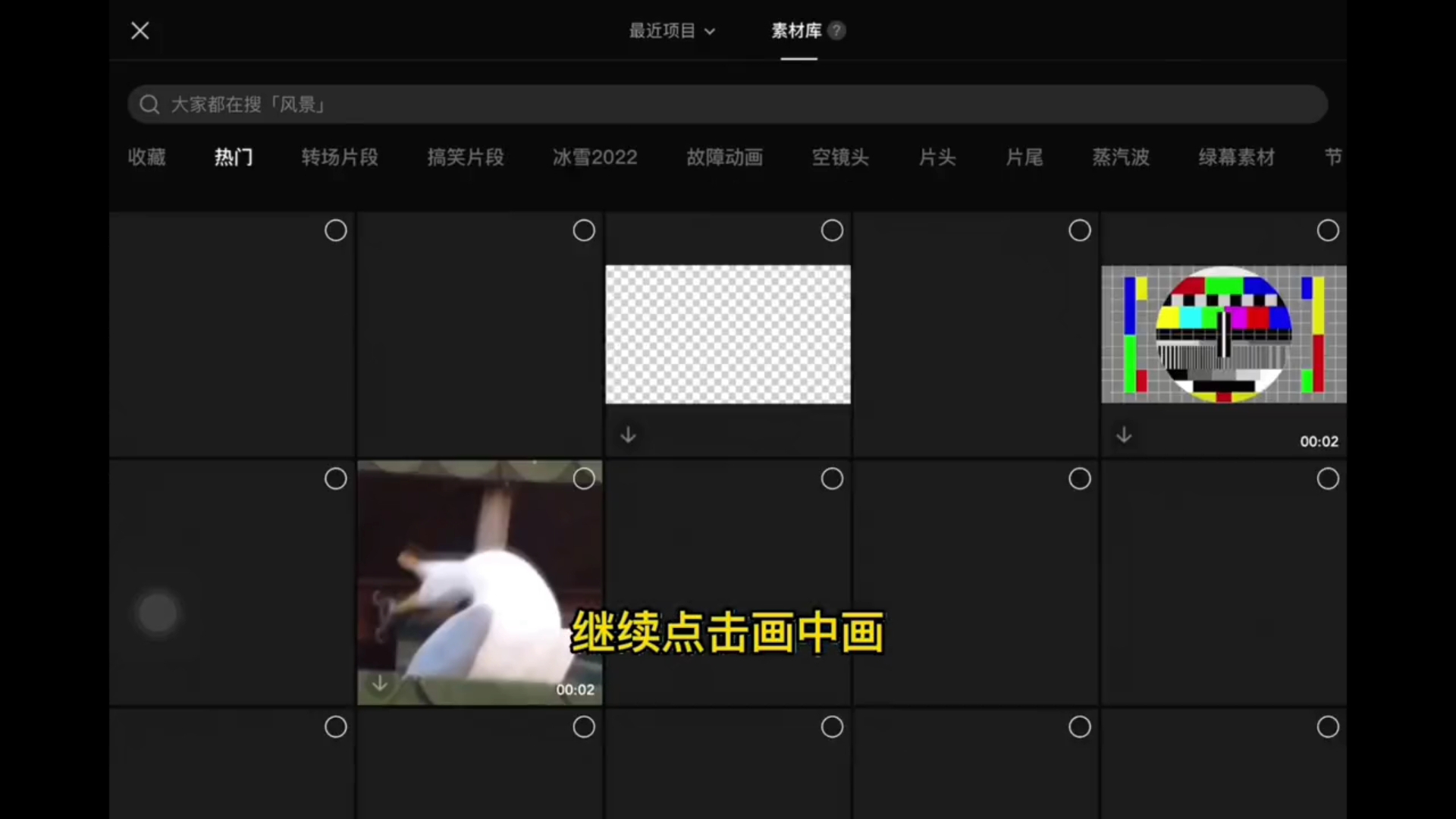Tick the selection circle of the fifth middle-row cell
Image resolution: width=1456 pixels, height=819 pixels.
coord(1328,479)
